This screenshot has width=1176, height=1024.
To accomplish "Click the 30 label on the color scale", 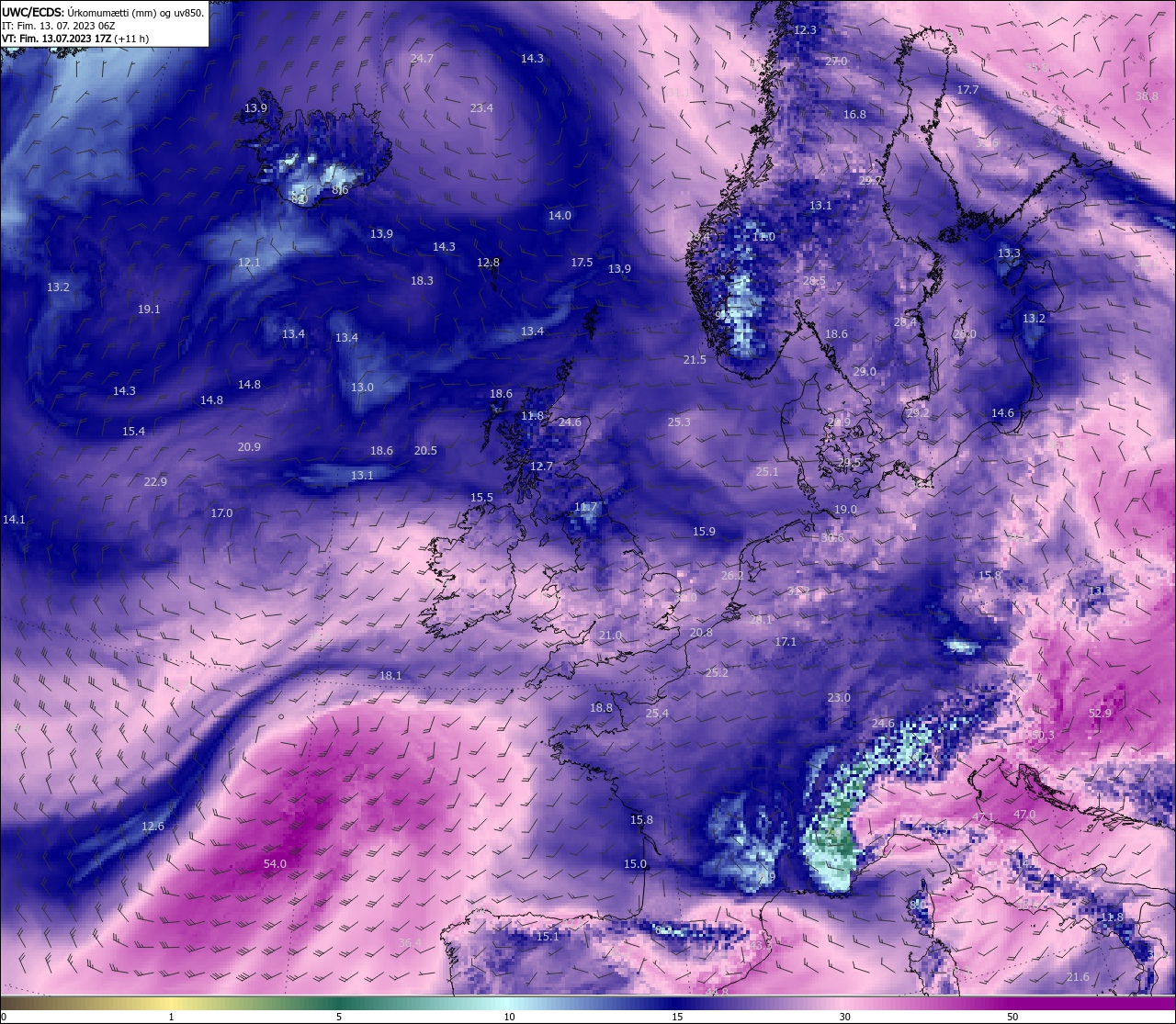I will 844,1017.
